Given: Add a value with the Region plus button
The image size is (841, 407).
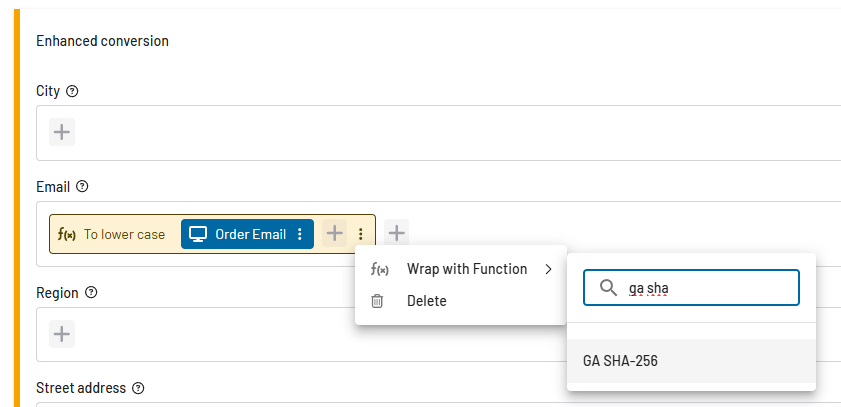Looking at the screenshot, I should pyautogui.click(x=62, y=334).
